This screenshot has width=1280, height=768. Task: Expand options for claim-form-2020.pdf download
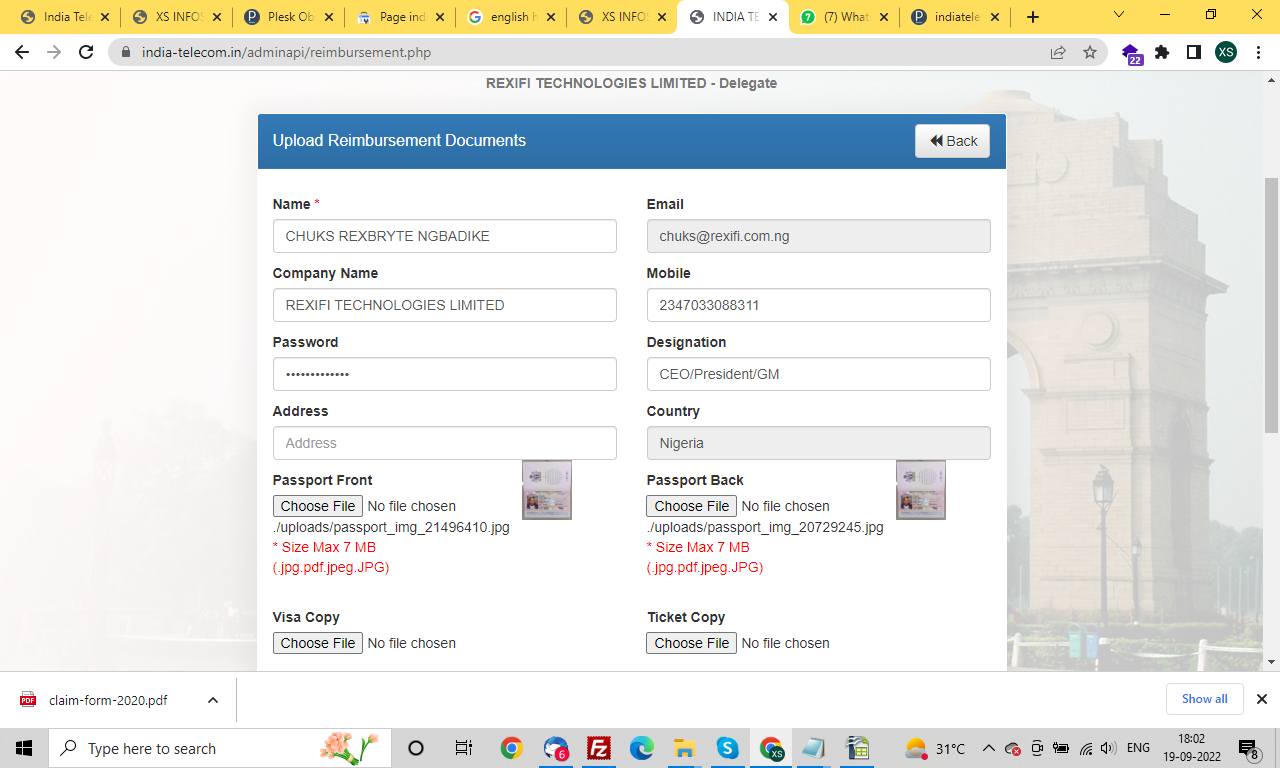(213, 700)
